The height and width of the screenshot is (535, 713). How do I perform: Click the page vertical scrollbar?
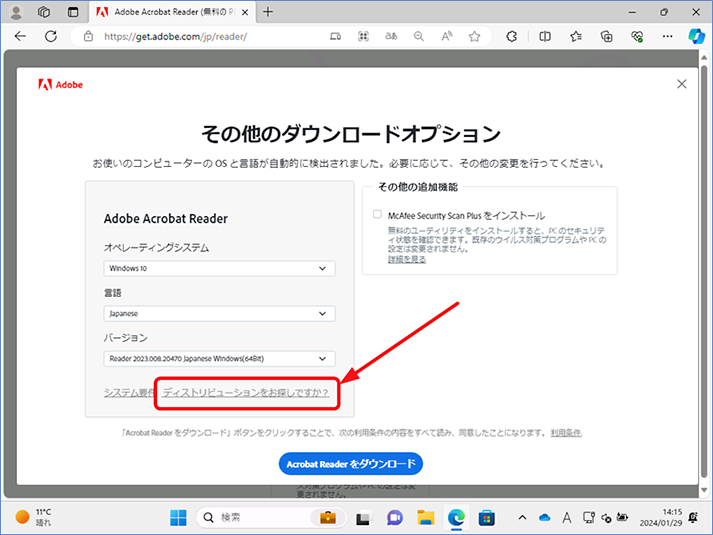point(704,273)
